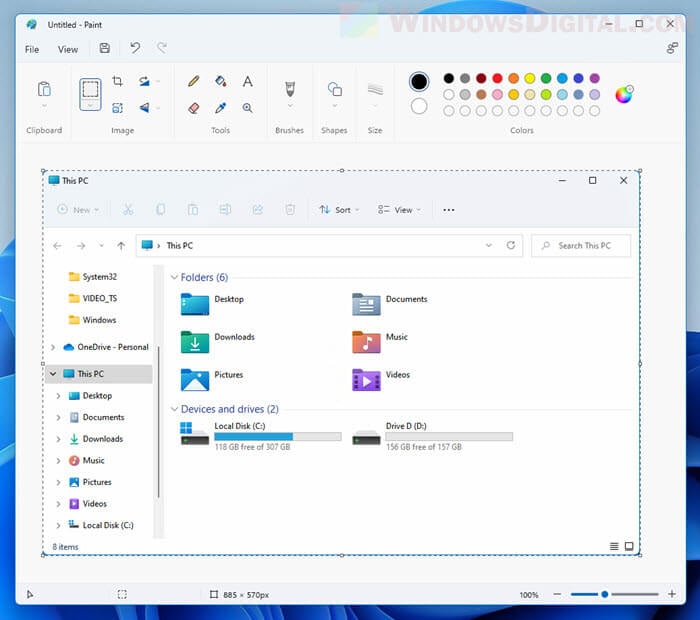Click the Sort button in the This PC image
This screenshot has height=620, width=700.
(339, 210)
